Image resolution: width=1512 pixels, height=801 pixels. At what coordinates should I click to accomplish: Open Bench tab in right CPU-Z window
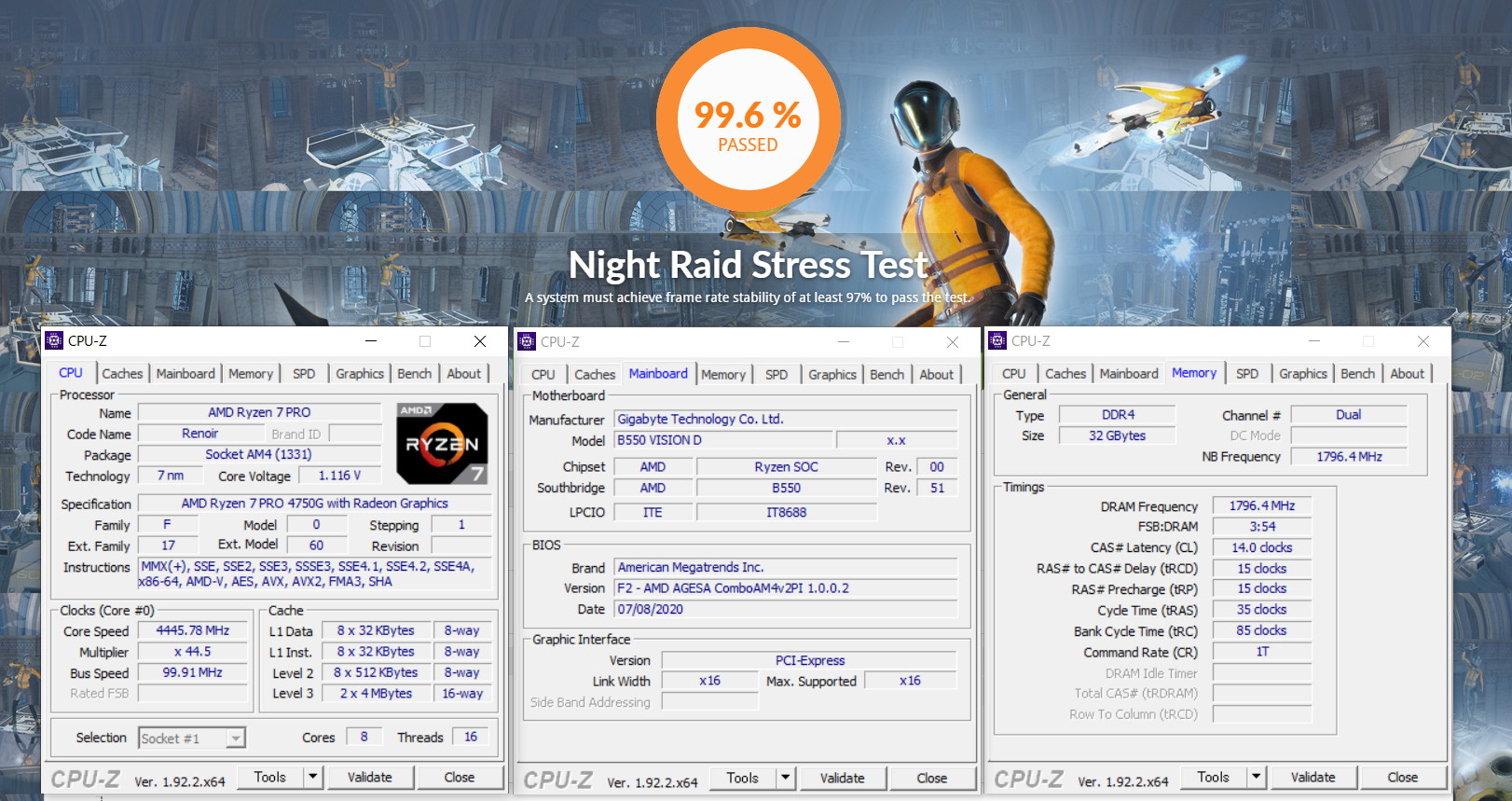(1358, 373)
